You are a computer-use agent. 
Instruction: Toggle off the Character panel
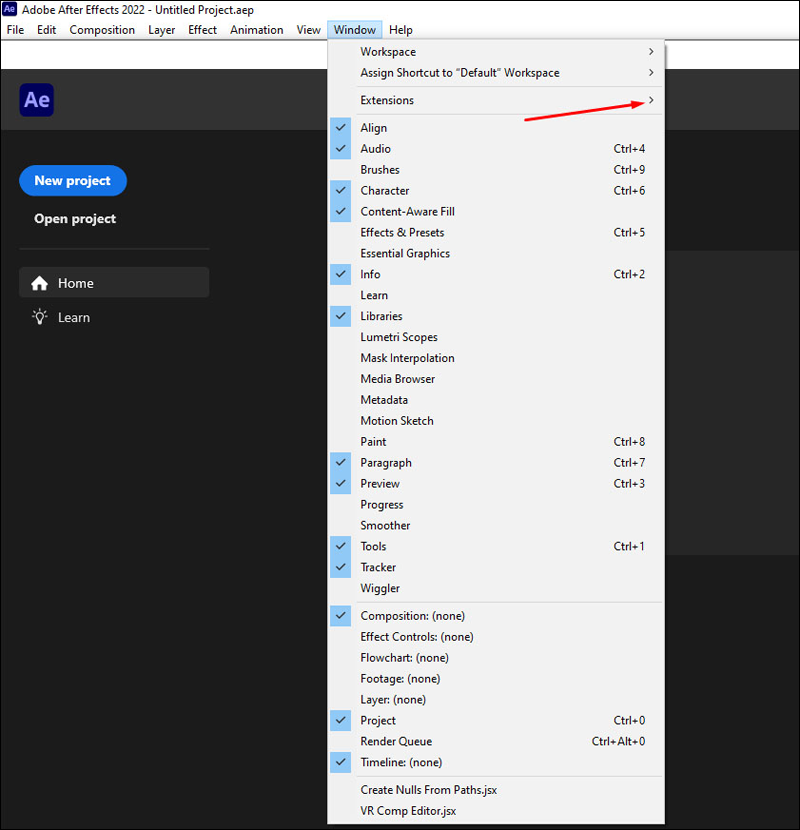point(496,191)
